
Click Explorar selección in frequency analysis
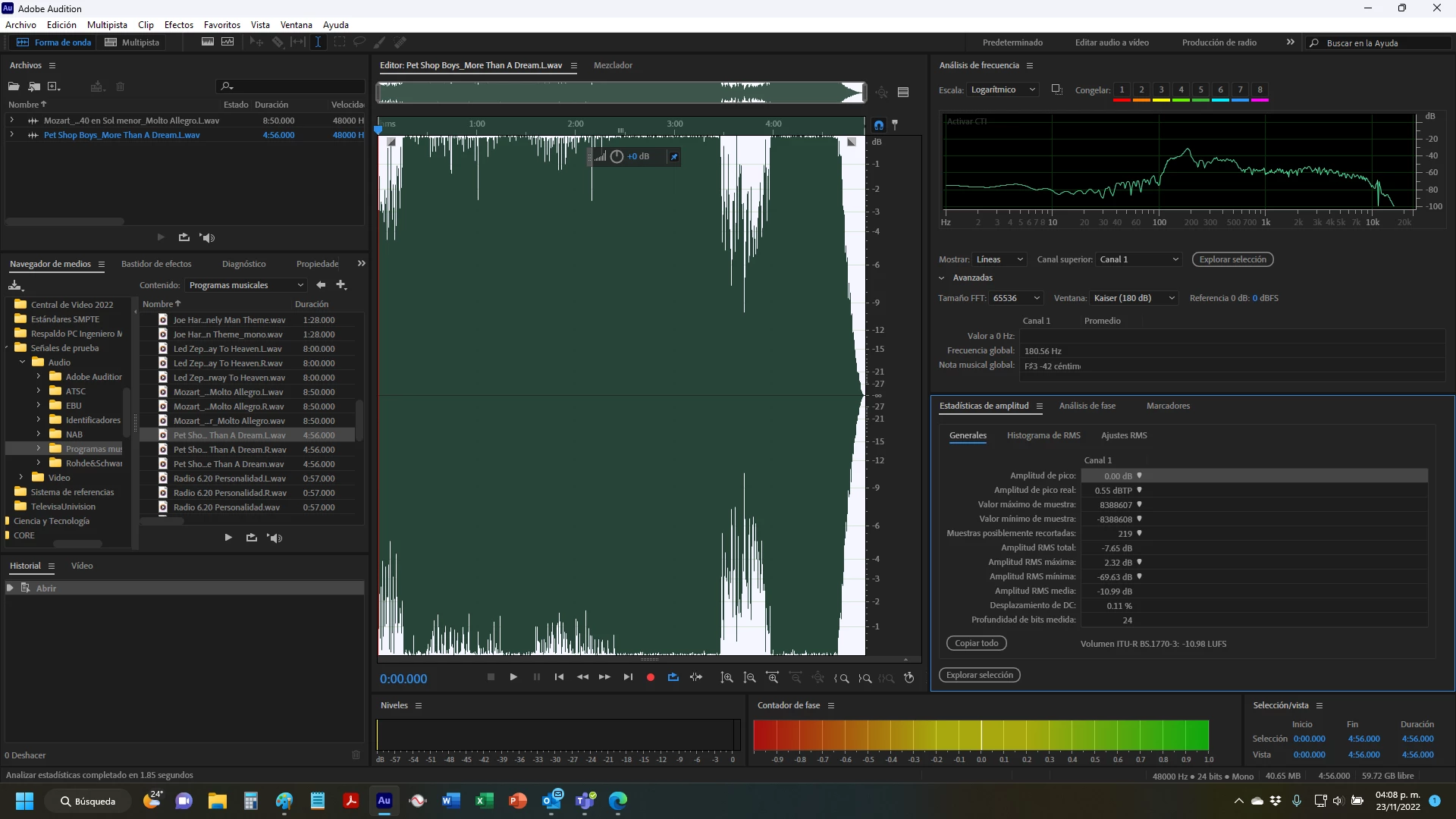click(1232, 259)
